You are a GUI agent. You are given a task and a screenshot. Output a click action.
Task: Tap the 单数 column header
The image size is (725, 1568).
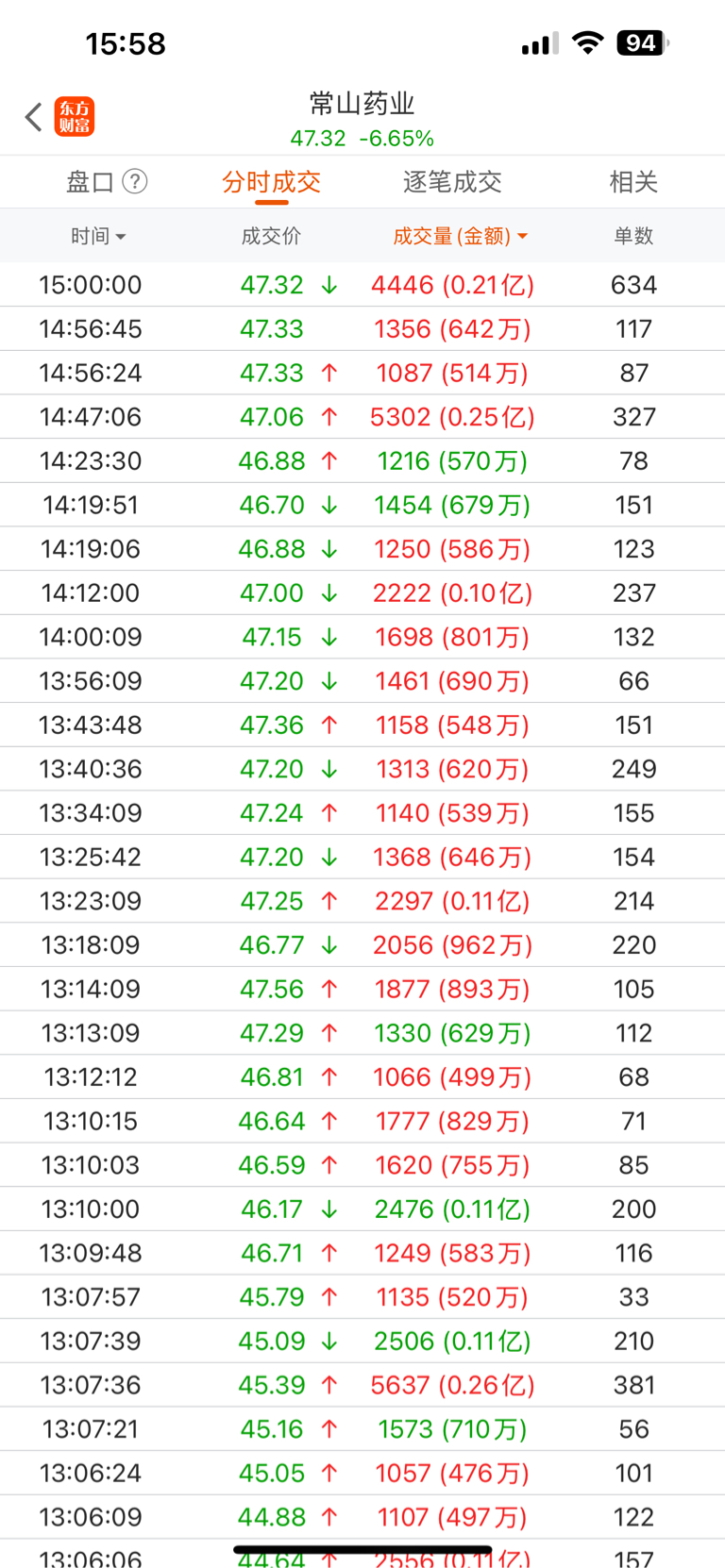tap(633, 236)
